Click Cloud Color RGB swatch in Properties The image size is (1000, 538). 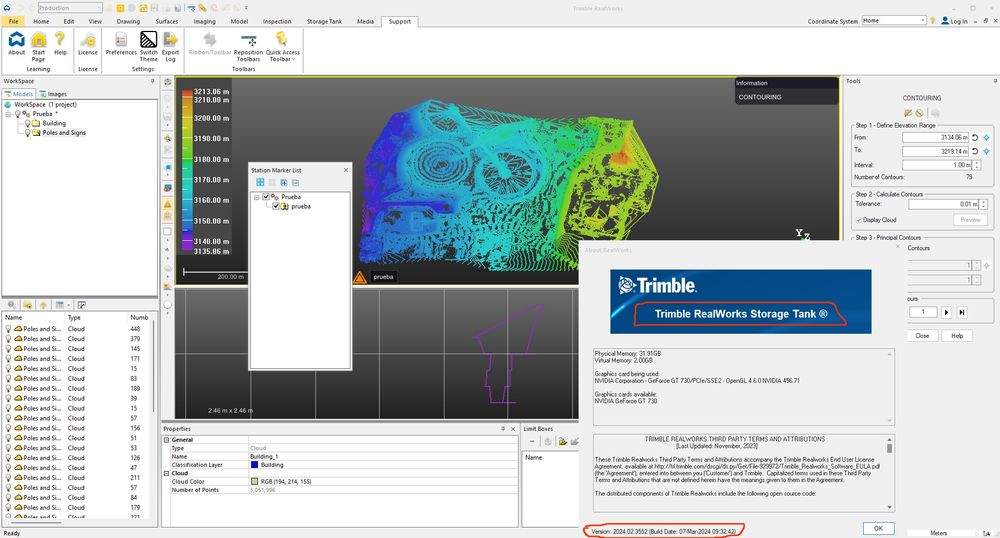[254, 481]
